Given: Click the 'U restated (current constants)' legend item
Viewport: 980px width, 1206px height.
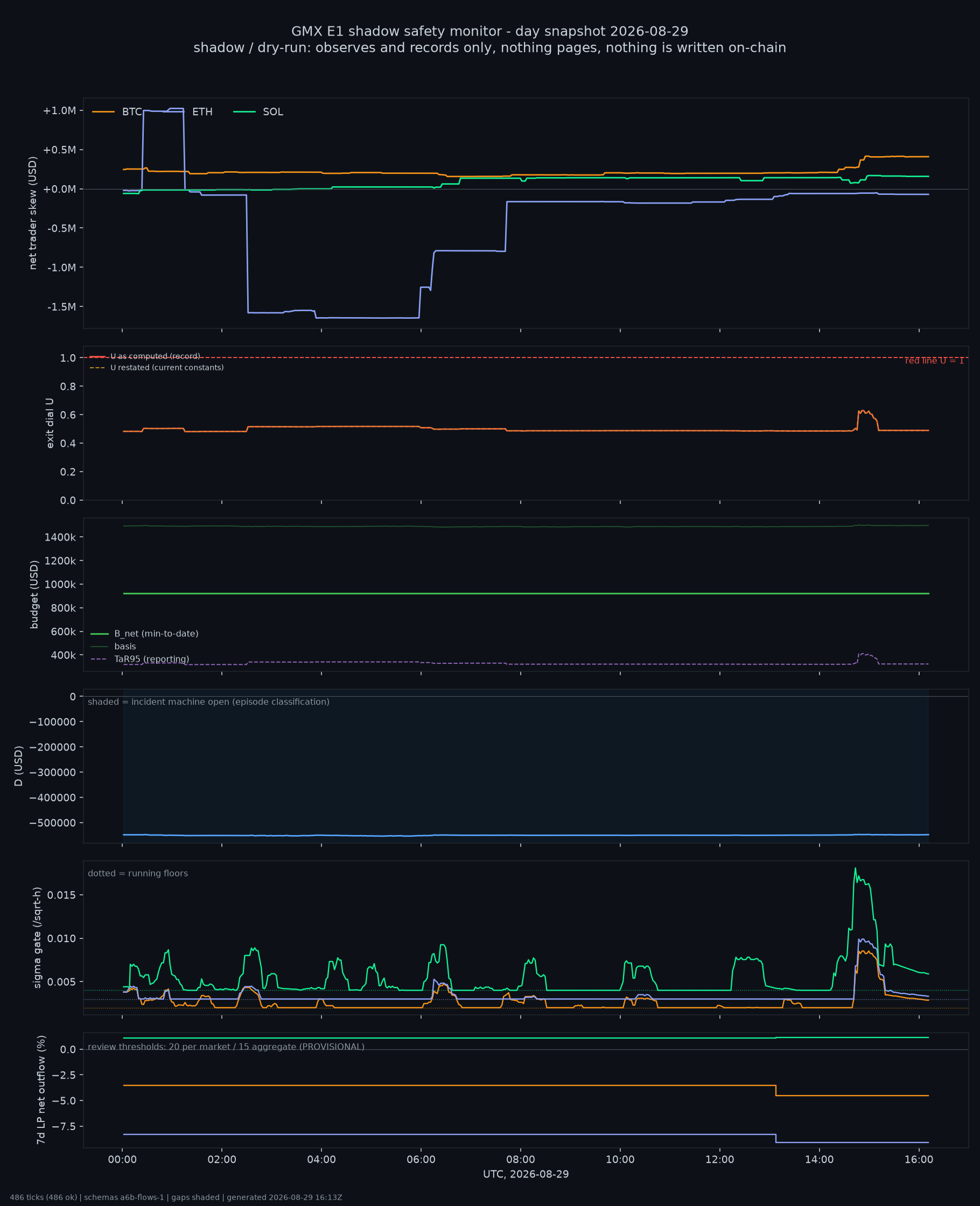Looking at the screenshot, I should pos(157,367).
